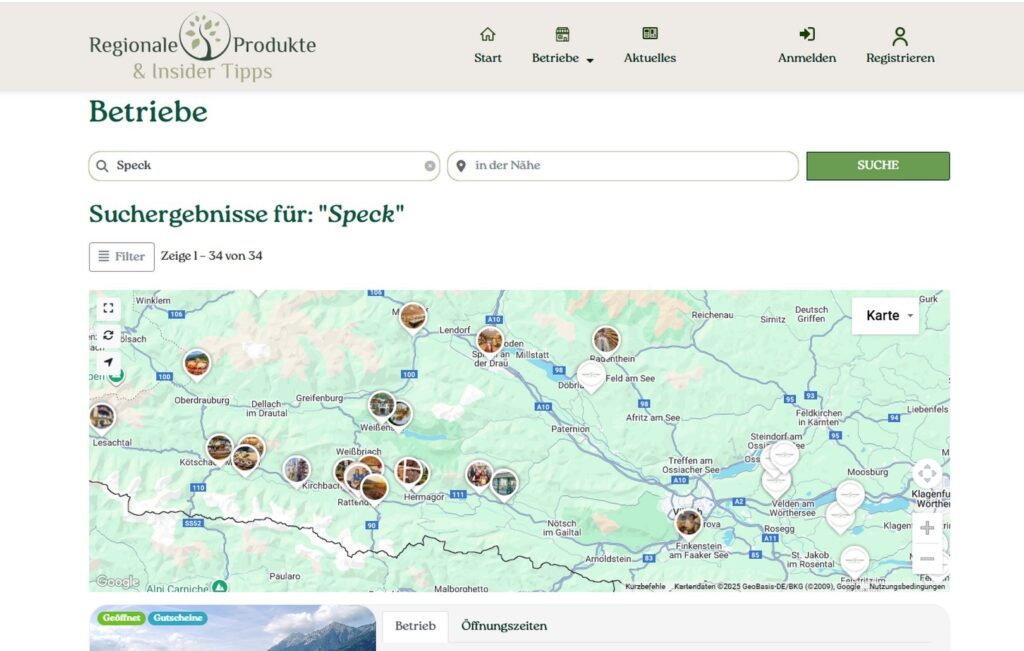Click the map refresh/reset icon
The image size is (1024, 651).
(x=108, y=336)
